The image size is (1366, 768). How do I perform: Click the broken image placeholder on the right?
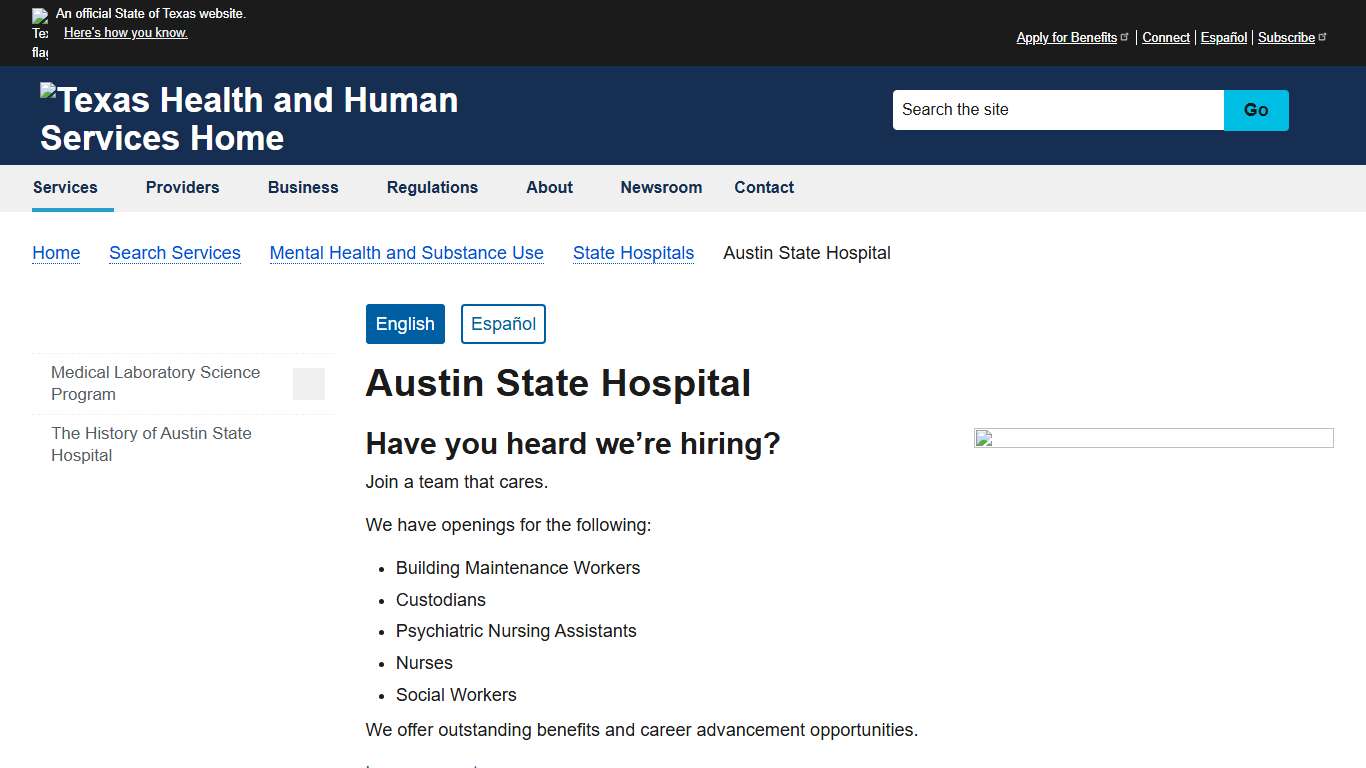(1152, 437)
